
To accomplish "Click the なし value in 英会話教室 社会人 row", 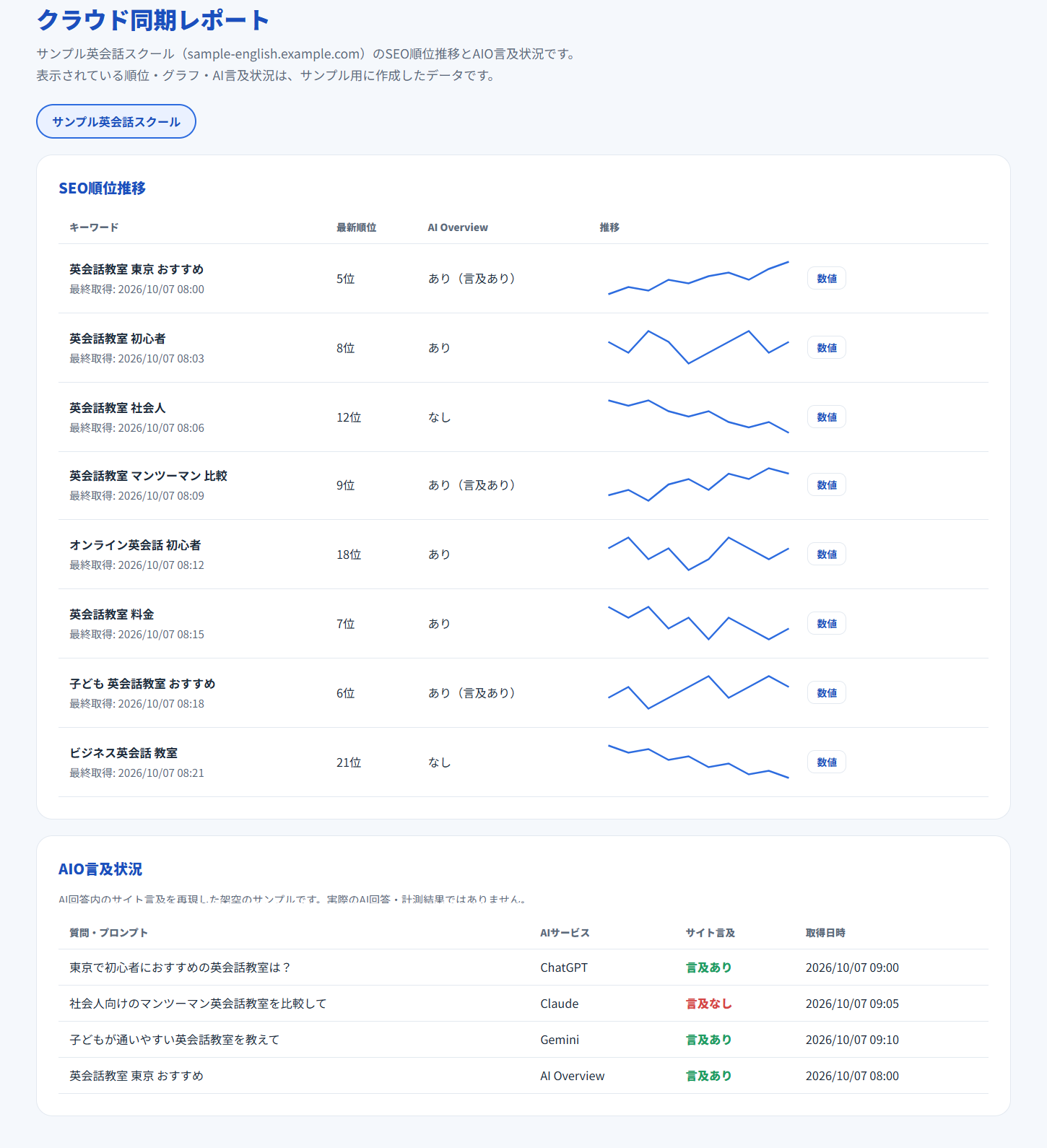I will coord(439,417).
